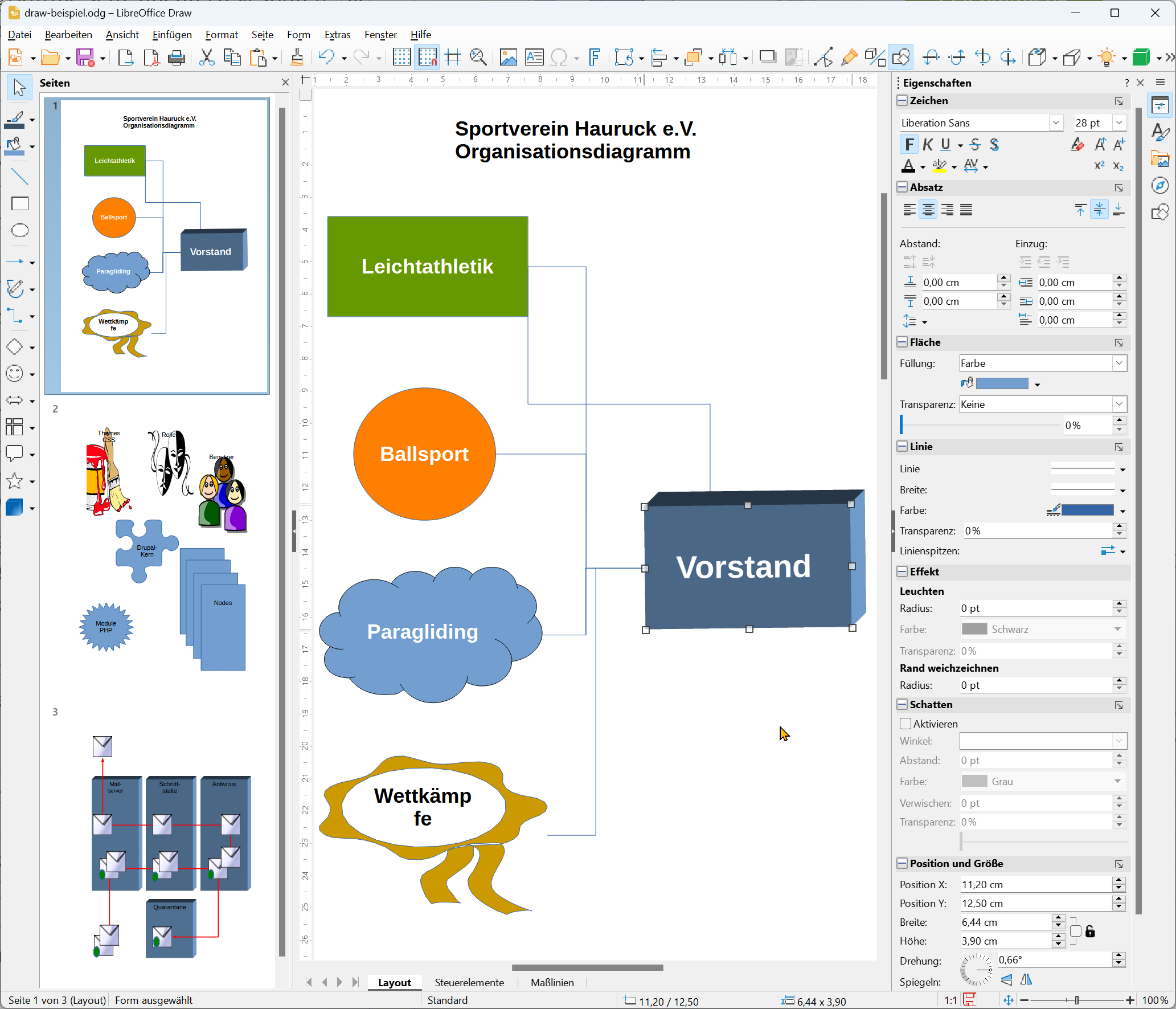Viewport: 1176px width, 1009px height.
Task: Click the Insert Fontwork text icon
Action: 594,58
